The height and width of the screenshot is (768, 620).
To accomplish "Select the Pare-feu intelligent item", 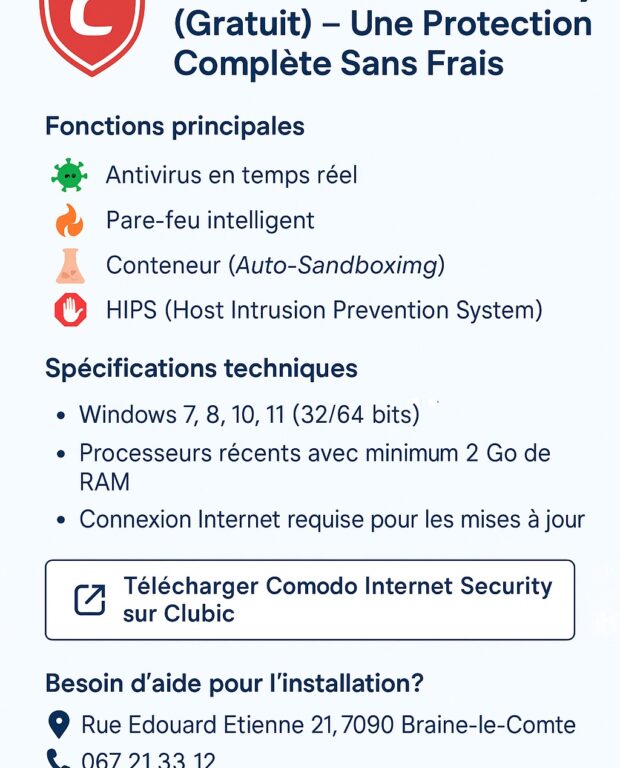I will click(x=210, y=220).
